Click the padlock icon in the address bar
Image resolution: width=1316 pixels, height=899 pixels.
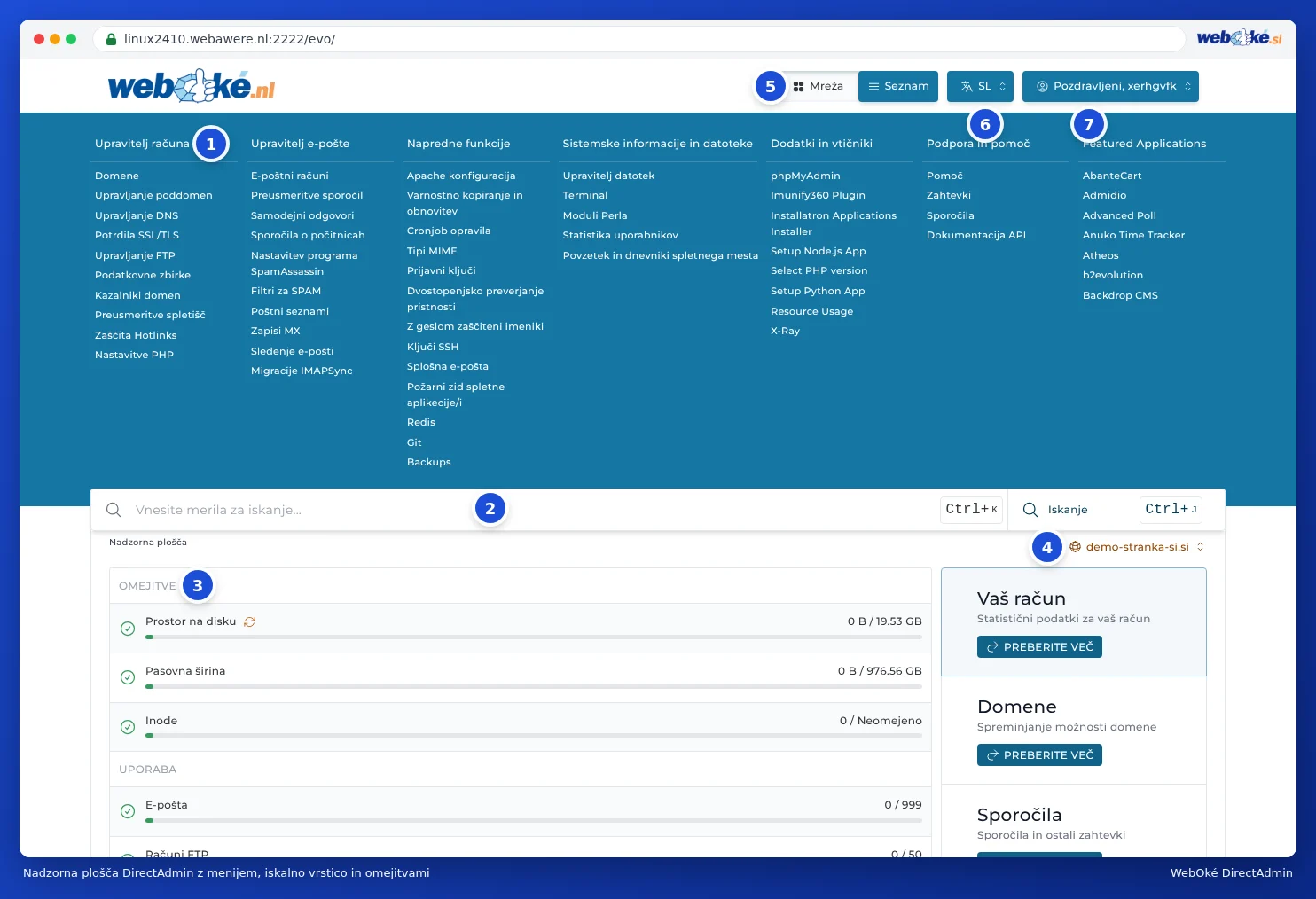(x=112, y=39)
